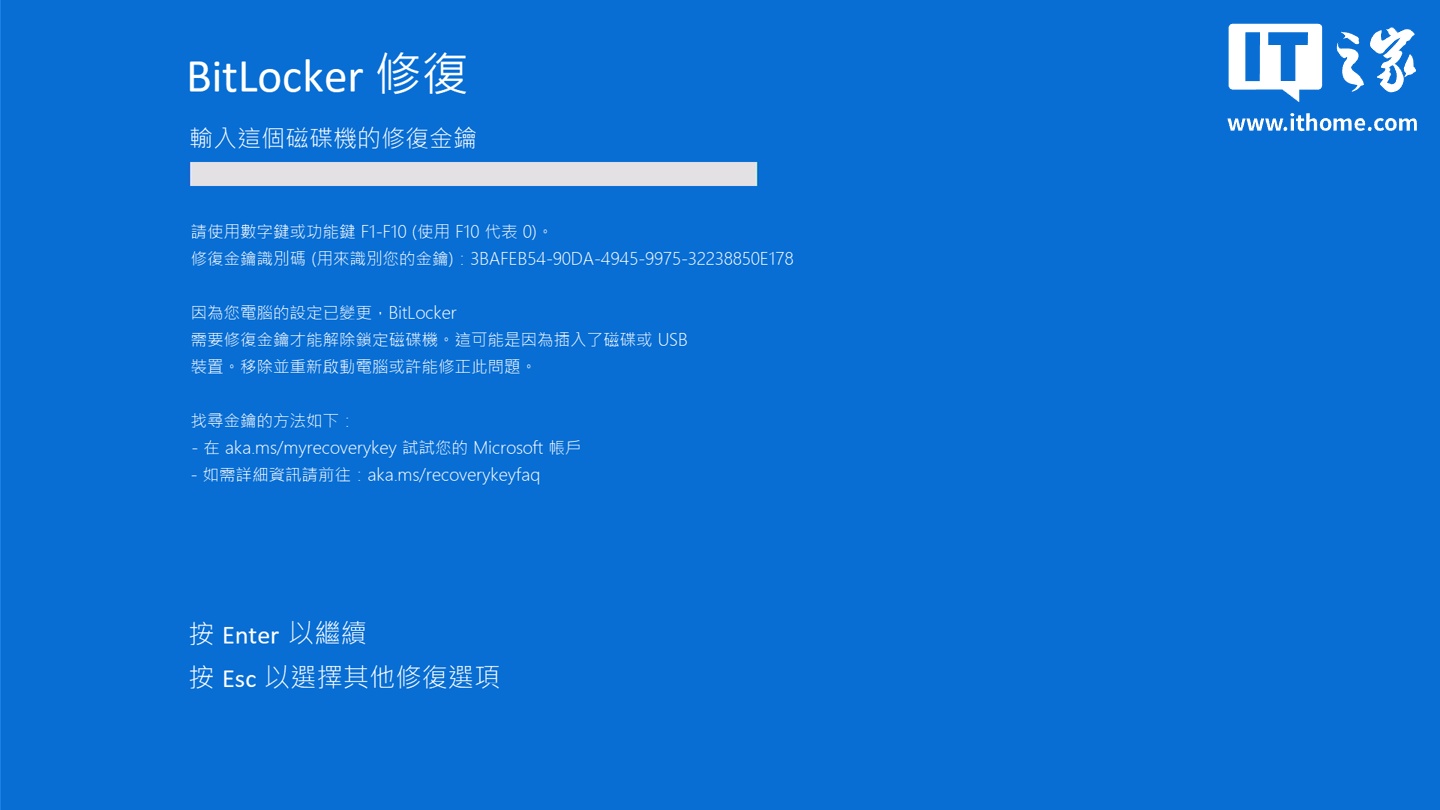Click the 修復金鑰識別碼 label
Image resolution: width=1440 pixels, height=810 pixels.
point(250,258)
